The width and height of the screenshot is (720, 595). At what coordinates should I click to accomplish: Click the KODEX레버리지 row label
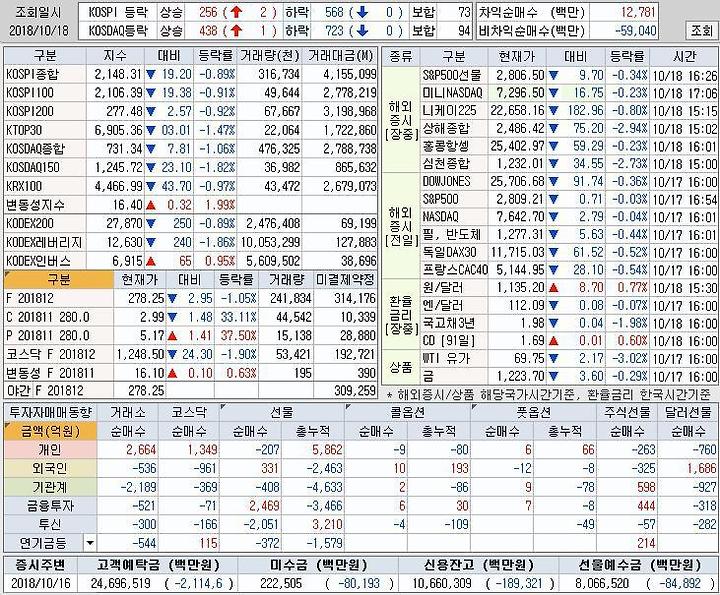[44, 242]
